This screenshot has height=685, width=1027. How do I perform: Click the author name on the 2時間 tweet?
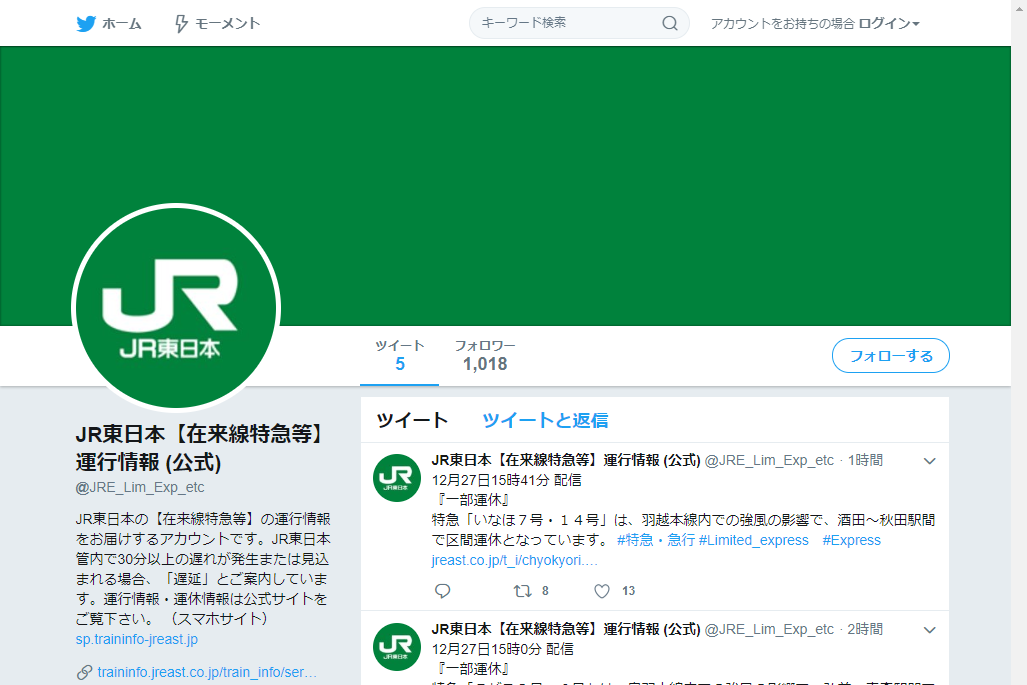tap(566, 629)
